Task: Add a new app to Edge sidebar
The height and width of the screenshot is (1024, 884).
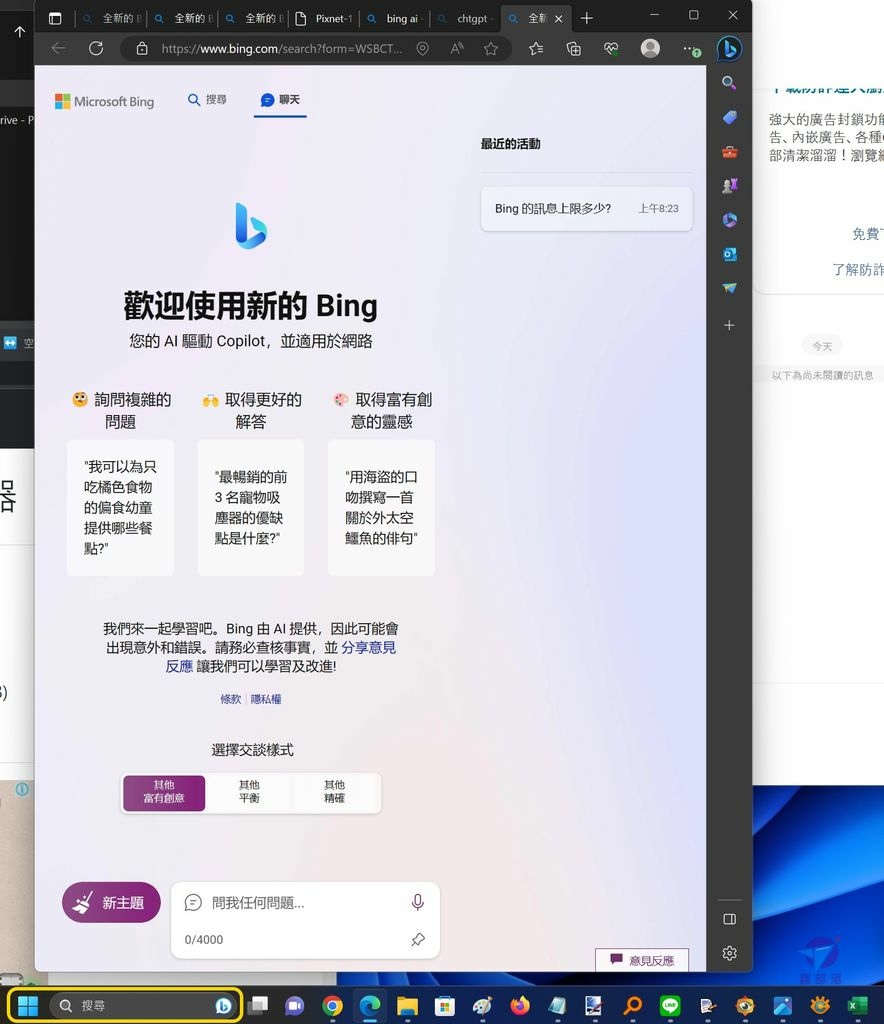Action: click(729, 325)
